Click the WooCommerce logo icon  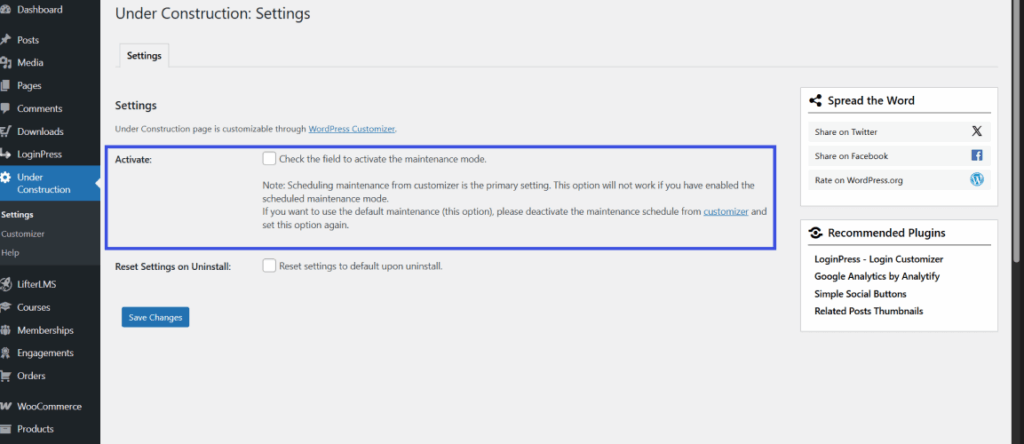[x=5, y=406]
